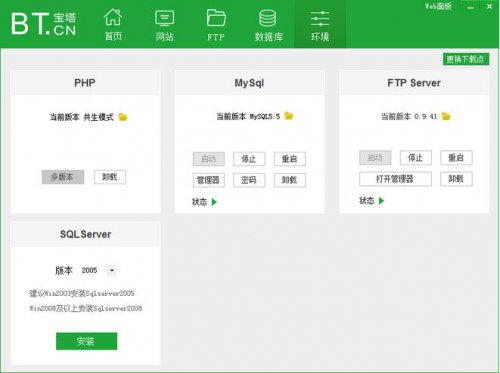Open PHP install folder icon
The height and width of the screenshot is (373, 500).
(123, 117)
